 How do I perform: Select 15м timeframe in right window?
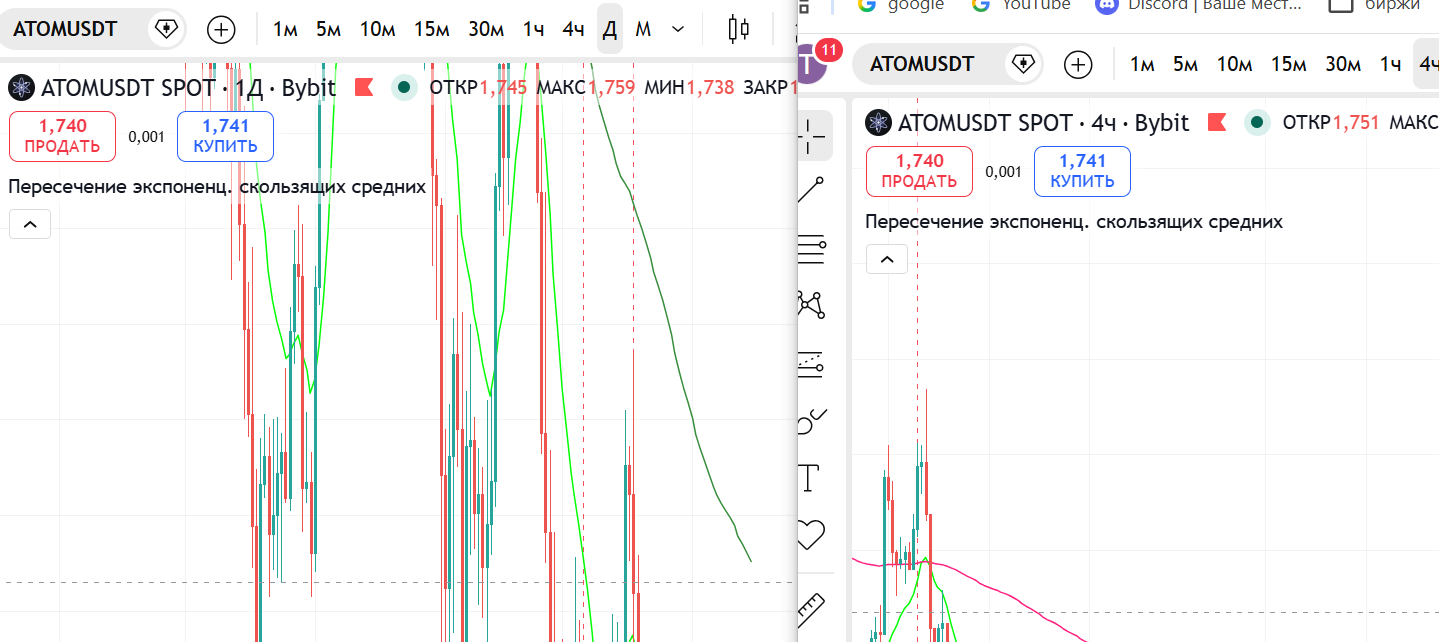pyautogui.click(x=1288, y=65)
